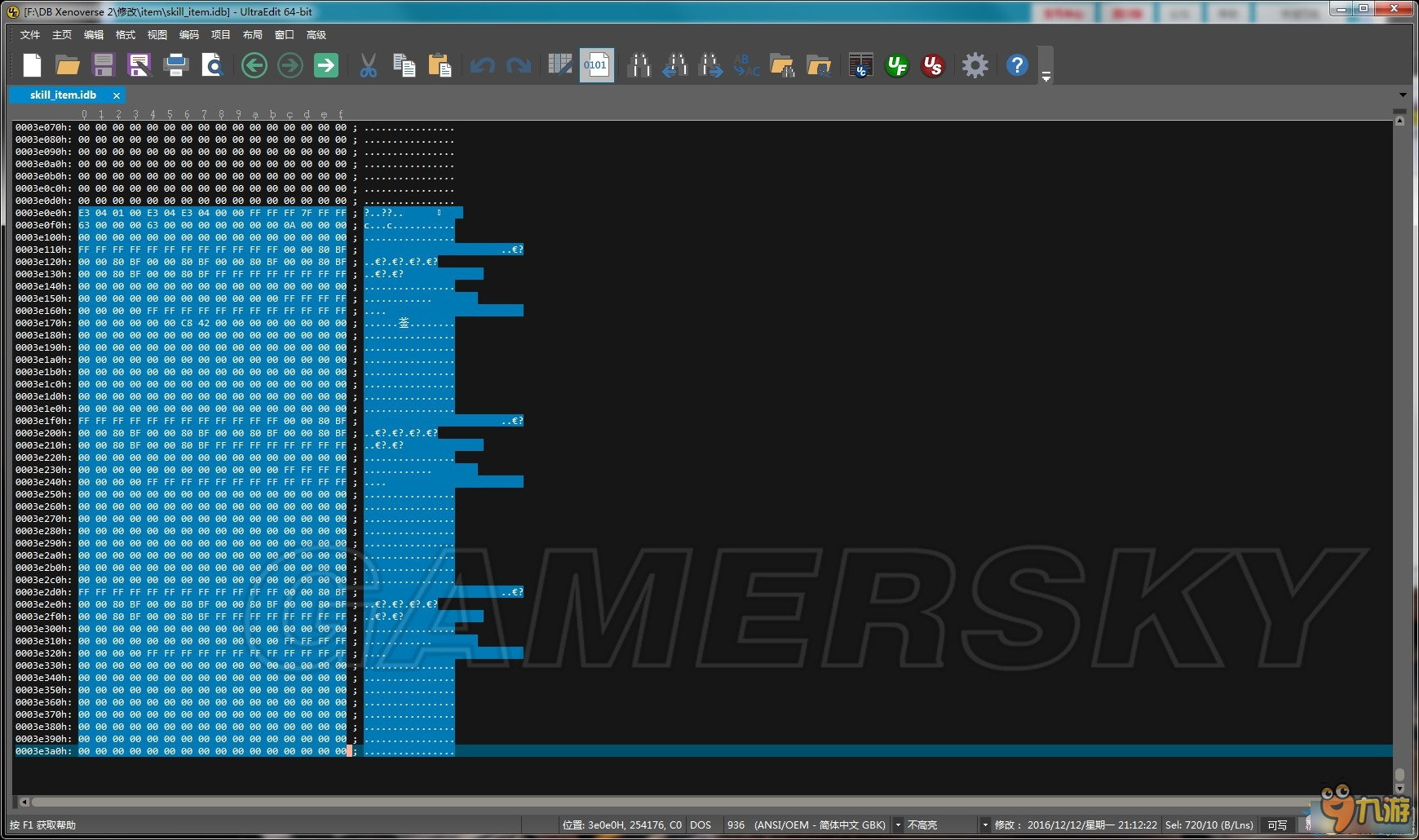Click the 936 ANSI/OEM code page label
This screenshot has height=840, width=1419.
806,825
